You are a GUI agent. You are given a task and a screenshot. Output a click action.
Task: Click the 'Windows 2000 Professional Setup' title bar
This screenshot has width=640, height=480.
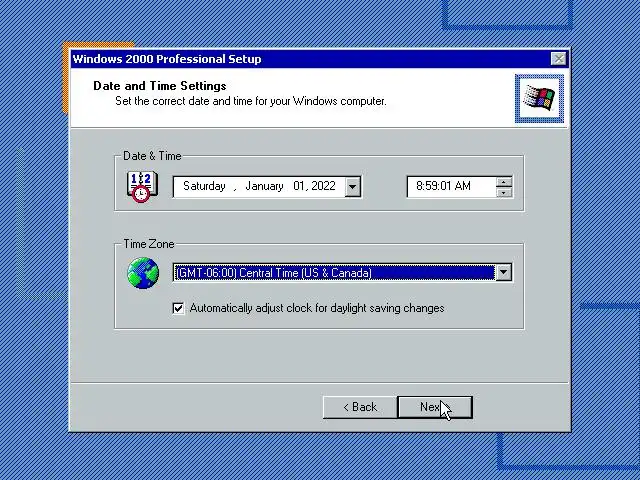[319, 59]
